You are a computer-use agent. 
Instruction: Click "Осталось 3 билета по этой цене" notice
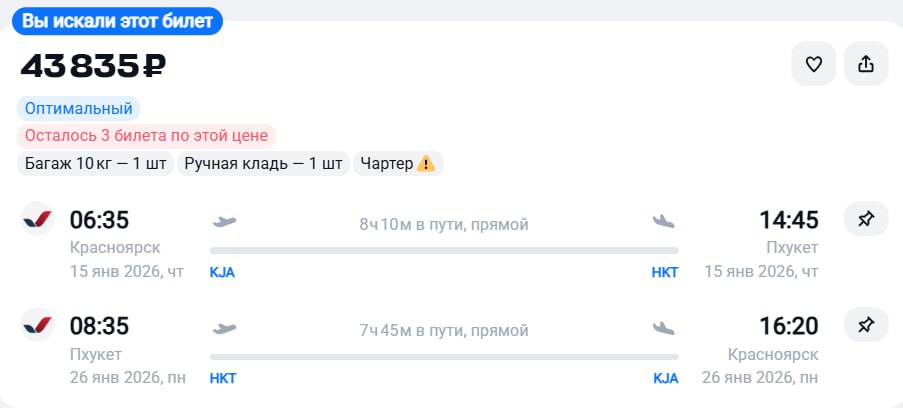tap(146, 136)
